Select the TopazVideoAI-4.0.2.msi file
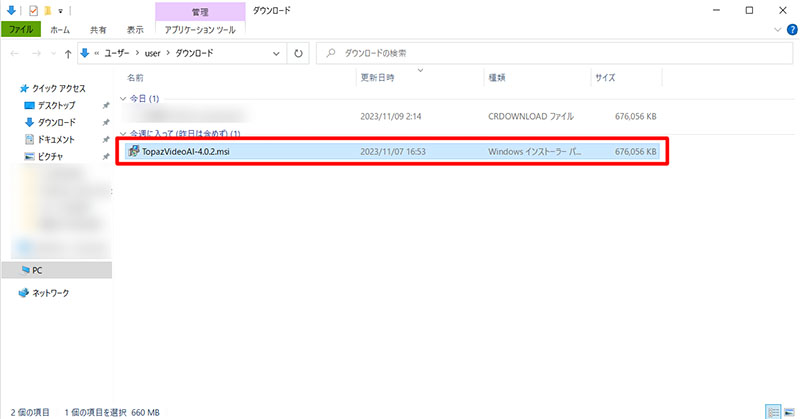 [x=392, y=152]
